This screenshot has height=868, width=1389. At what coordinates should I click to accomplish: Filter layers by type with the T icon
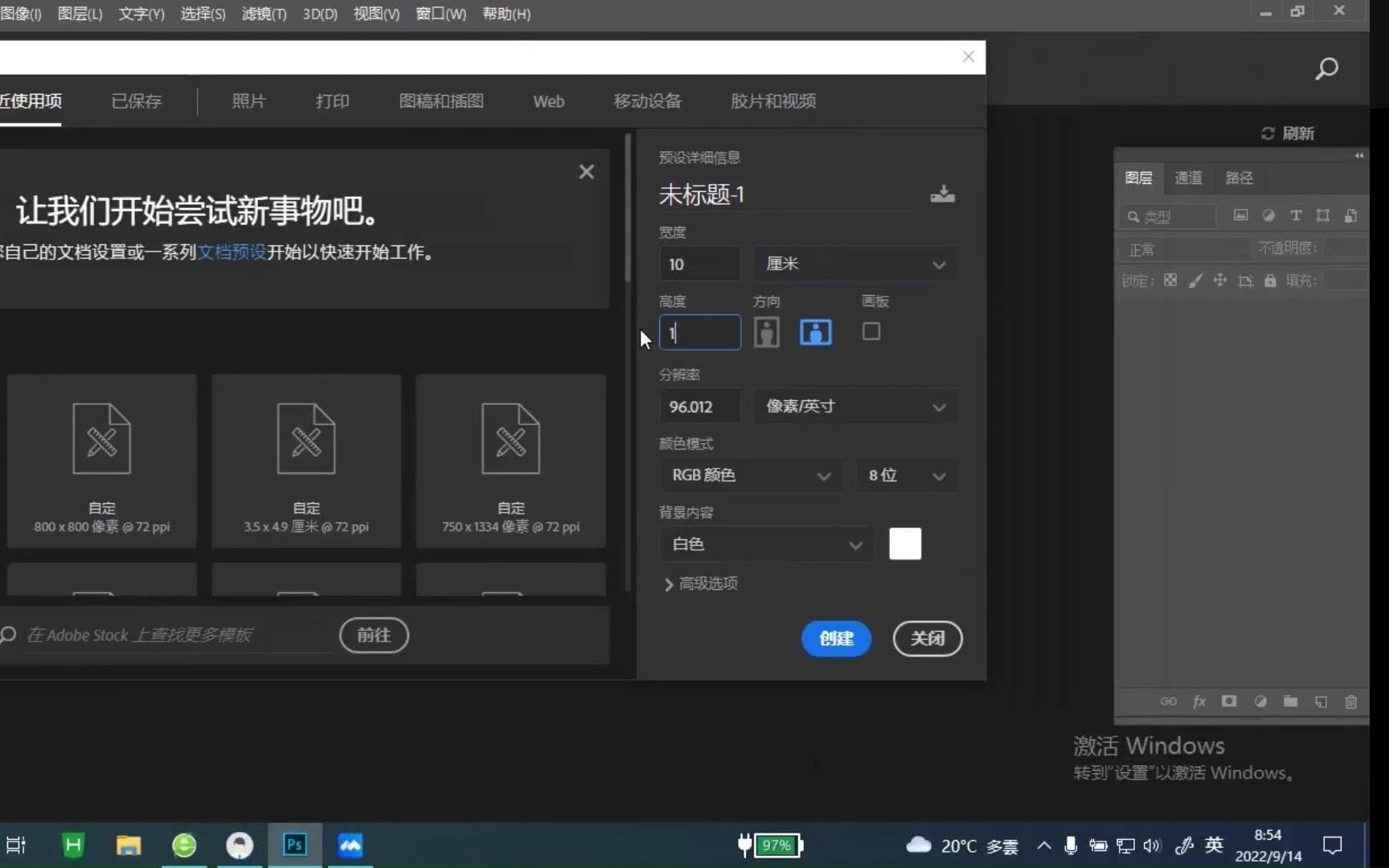1296,215
